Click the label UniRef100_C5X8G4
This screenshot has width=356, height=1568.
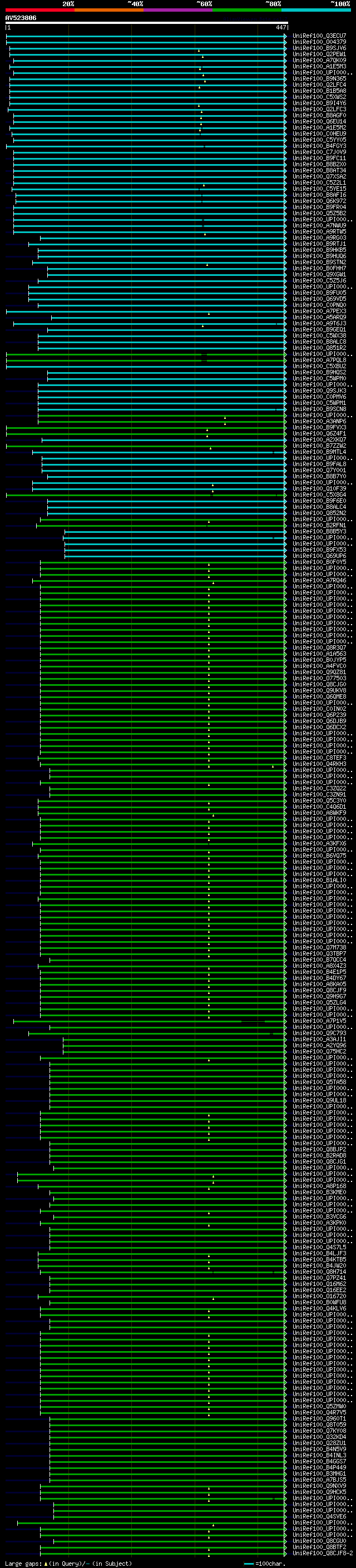tap(319, 494)
